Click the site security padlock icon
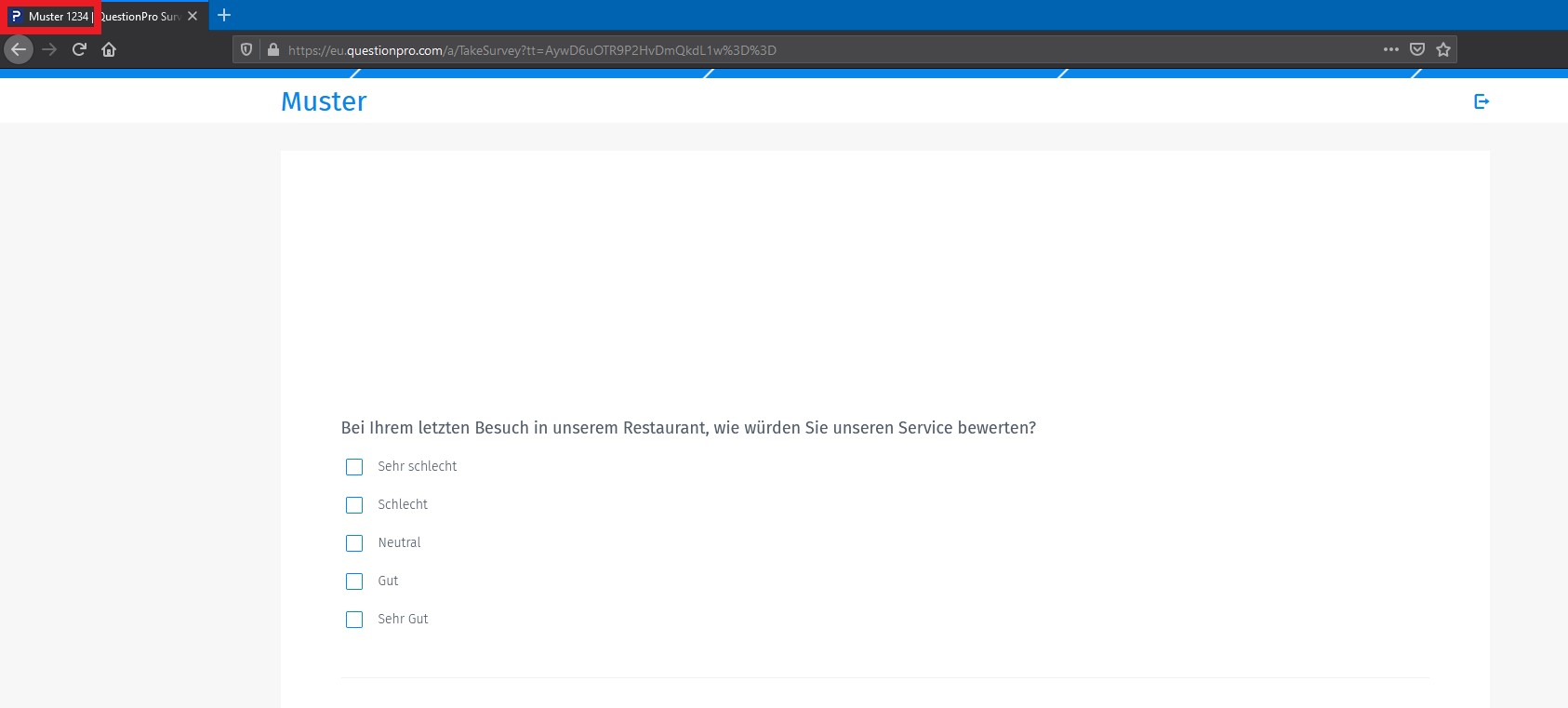 coord(273,49)
